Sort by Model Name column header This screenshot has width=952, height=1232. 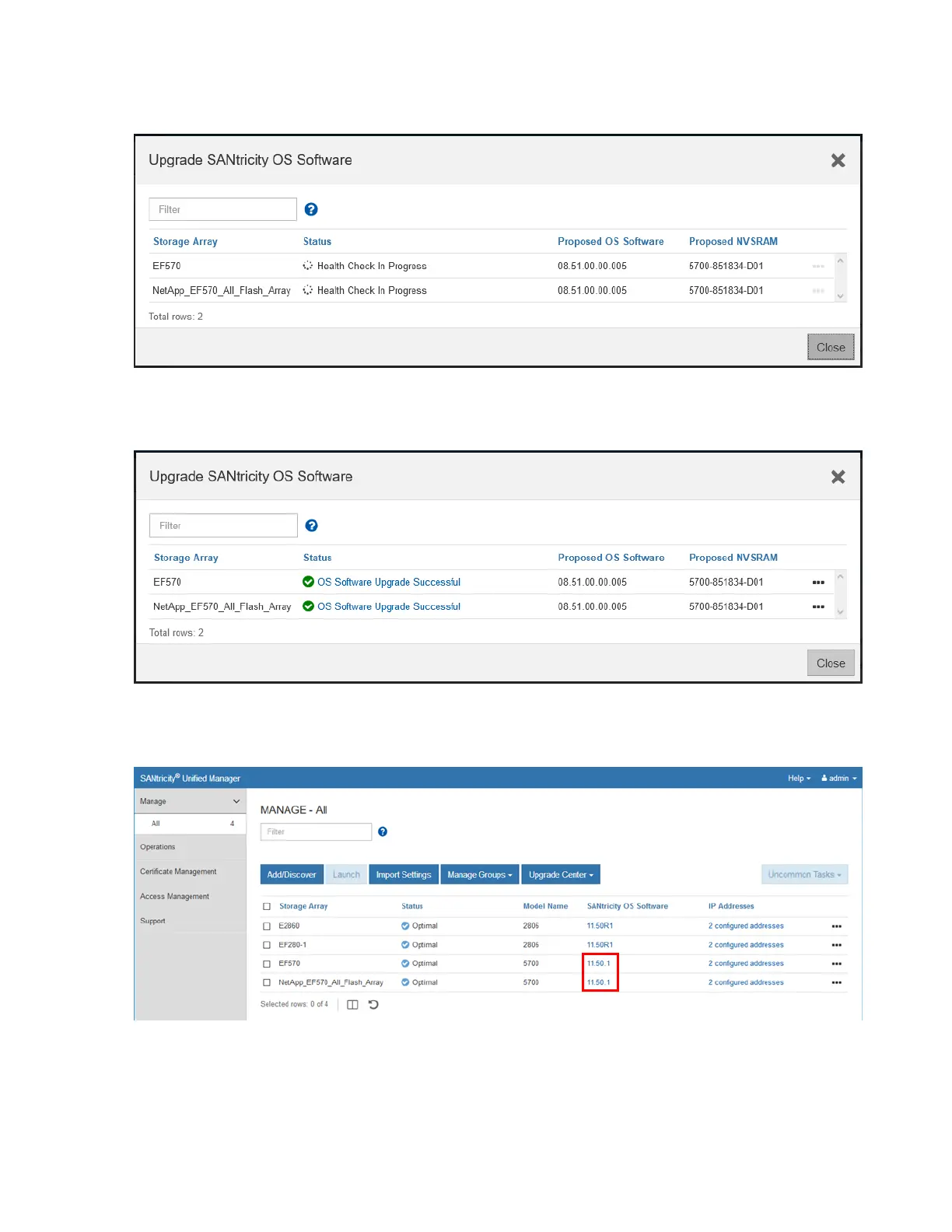(545, 907)
